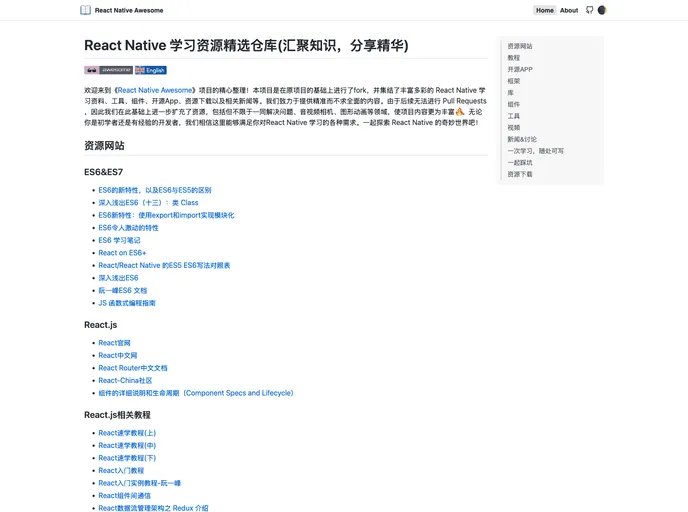Screen dimensions: 688x512
Task: Jump to 资源网站 in table of contents
Action: pyautogui.click(x=520, y=46)
